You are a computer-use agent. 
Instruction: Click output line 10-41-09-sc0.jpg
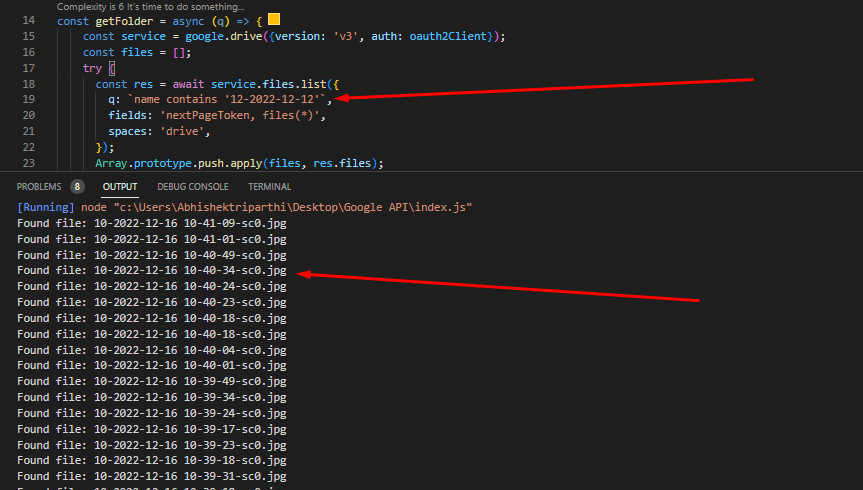tap(151, 224)
